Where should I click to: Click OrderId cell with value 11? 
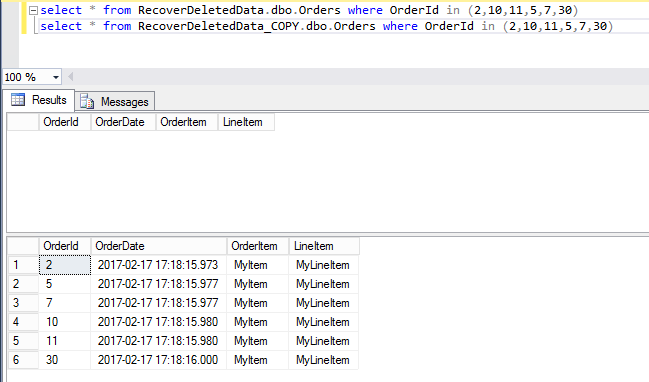coord(65,341)
